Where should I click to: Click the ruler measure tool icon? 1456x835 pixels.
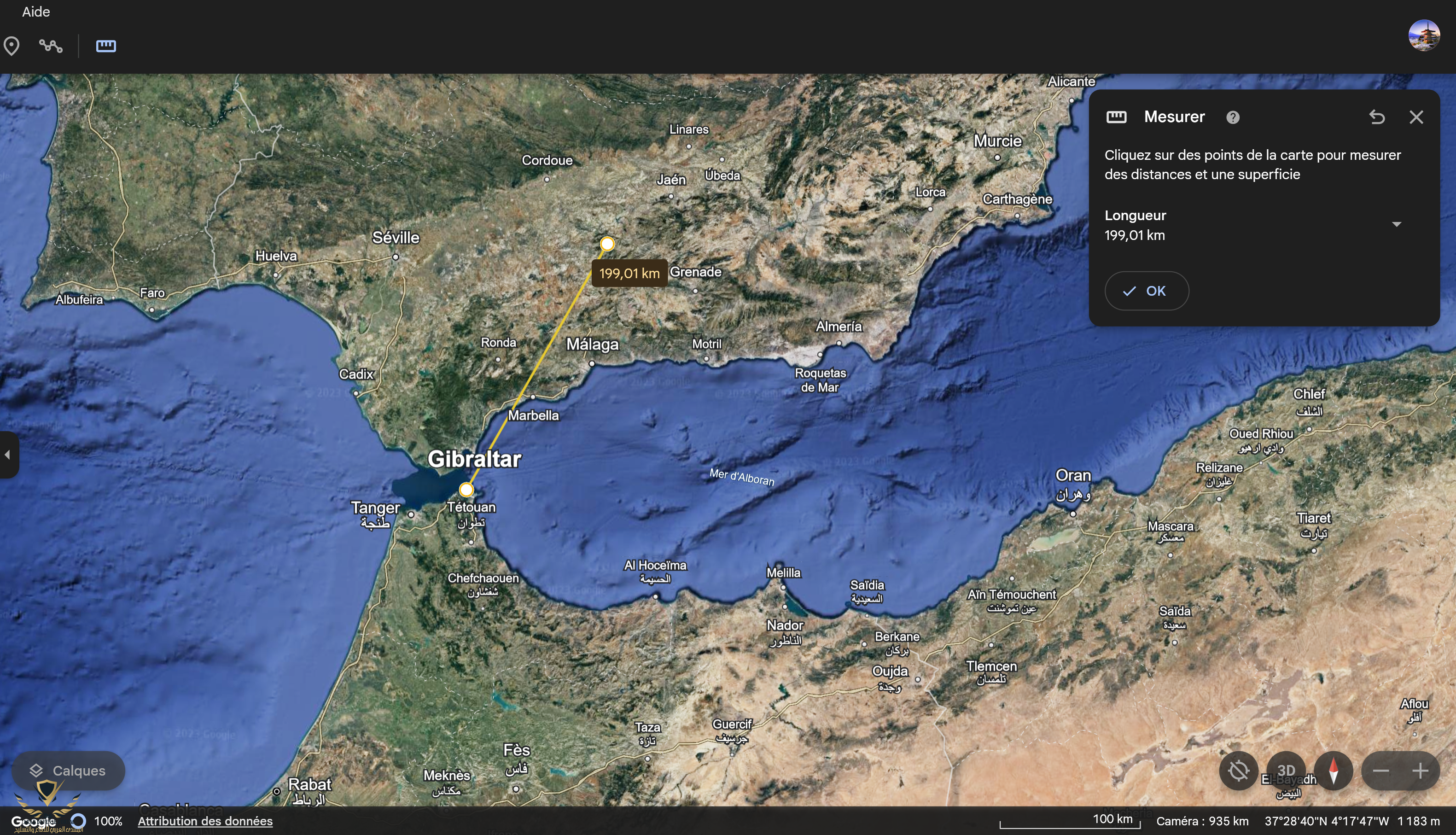click(106, 46)
